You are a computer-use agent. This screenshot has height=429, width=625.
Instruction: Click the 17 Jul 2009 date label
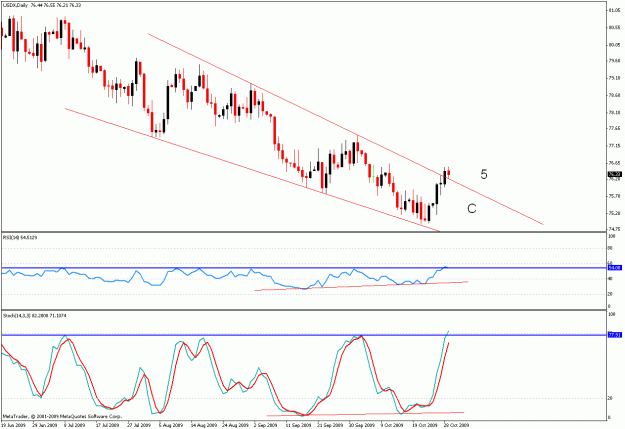coord(107,425)
